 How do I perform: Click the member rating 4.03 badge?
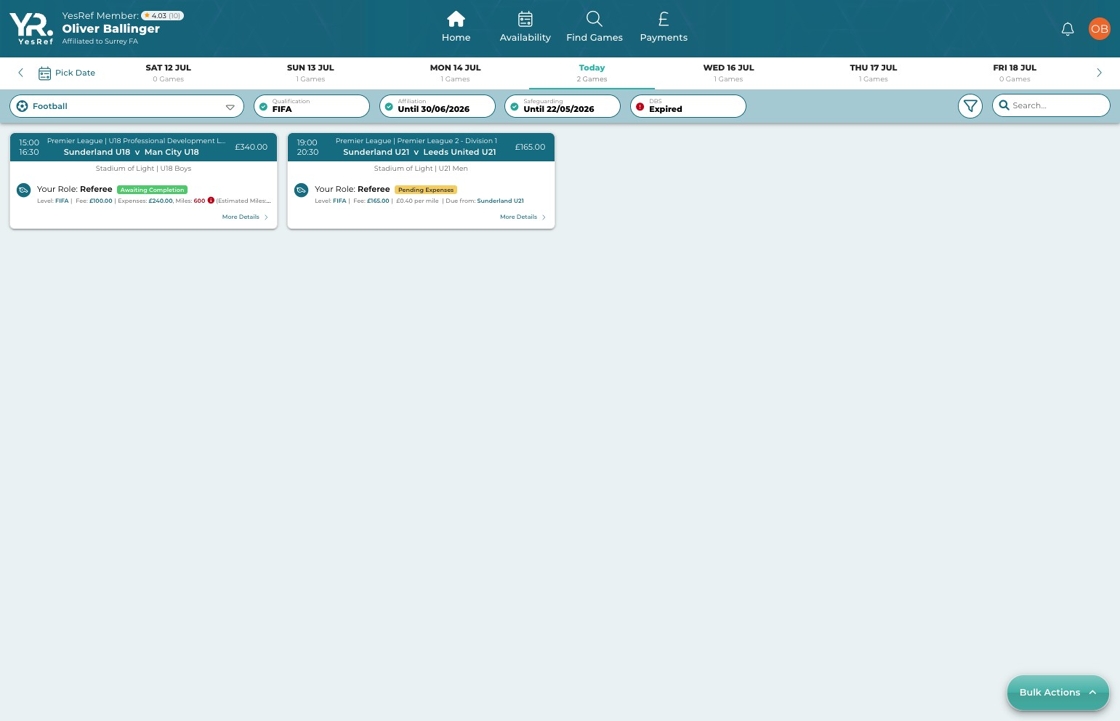point(162,15)
